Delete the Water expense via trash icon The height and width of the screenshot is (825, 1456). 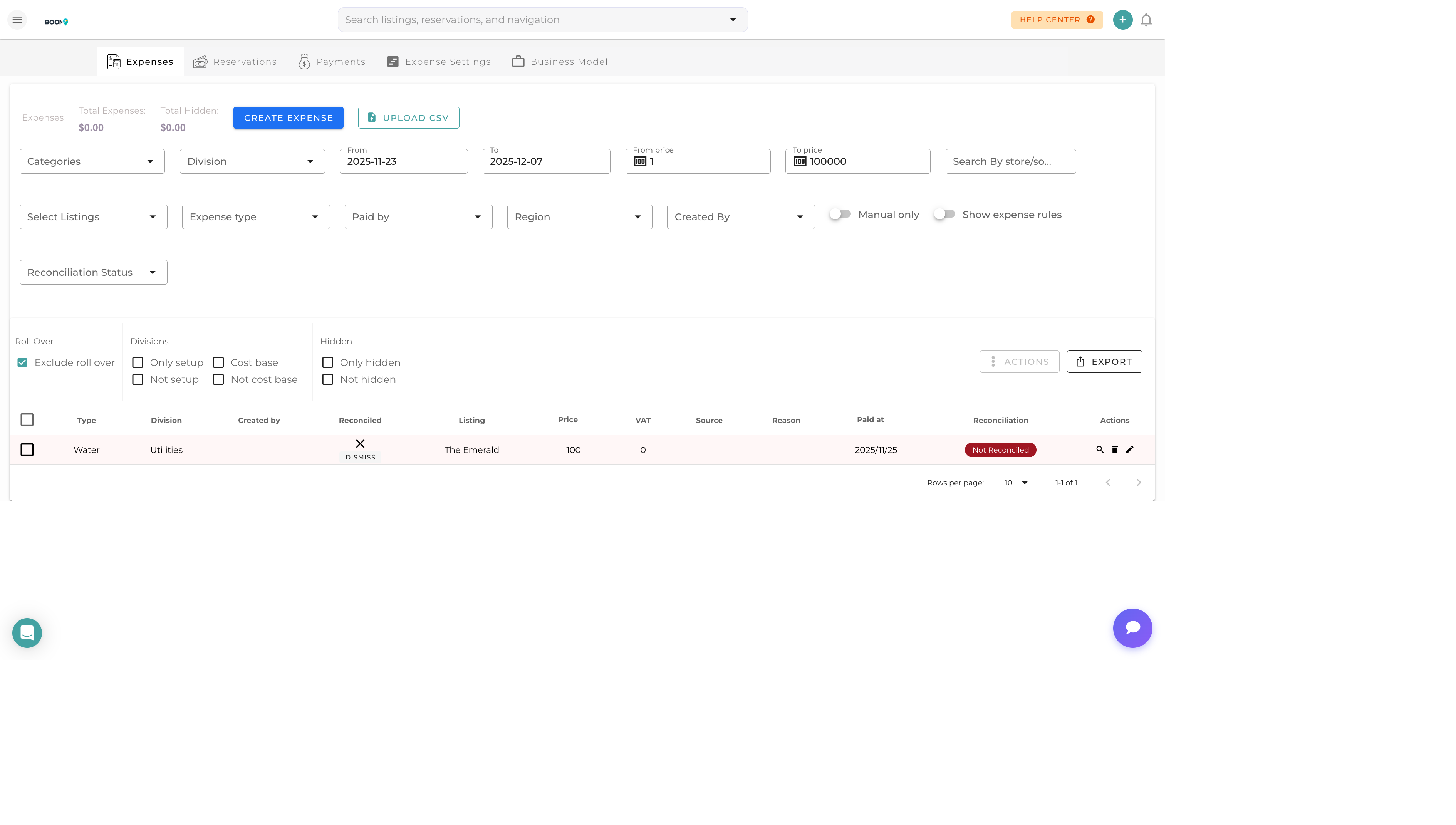coord(1114,449)
